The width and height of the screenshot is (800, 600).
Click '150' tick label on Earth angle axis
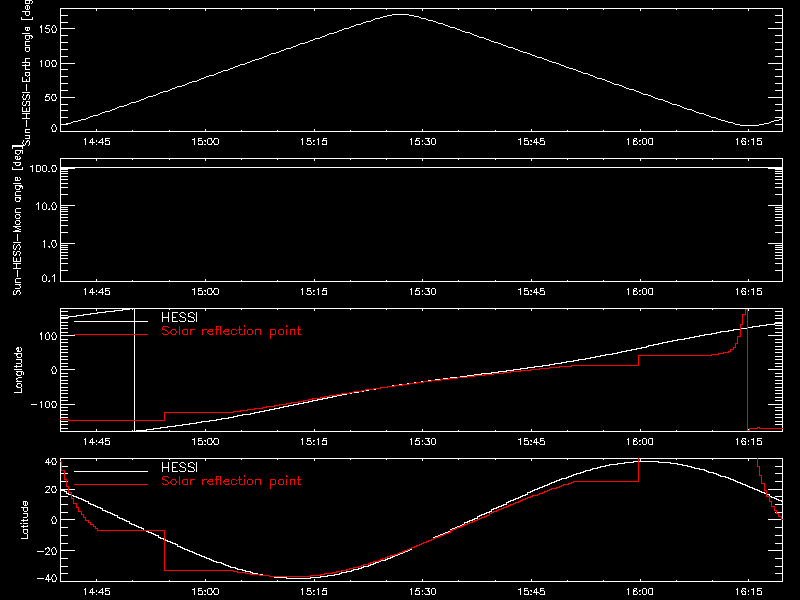pos(48,29)
